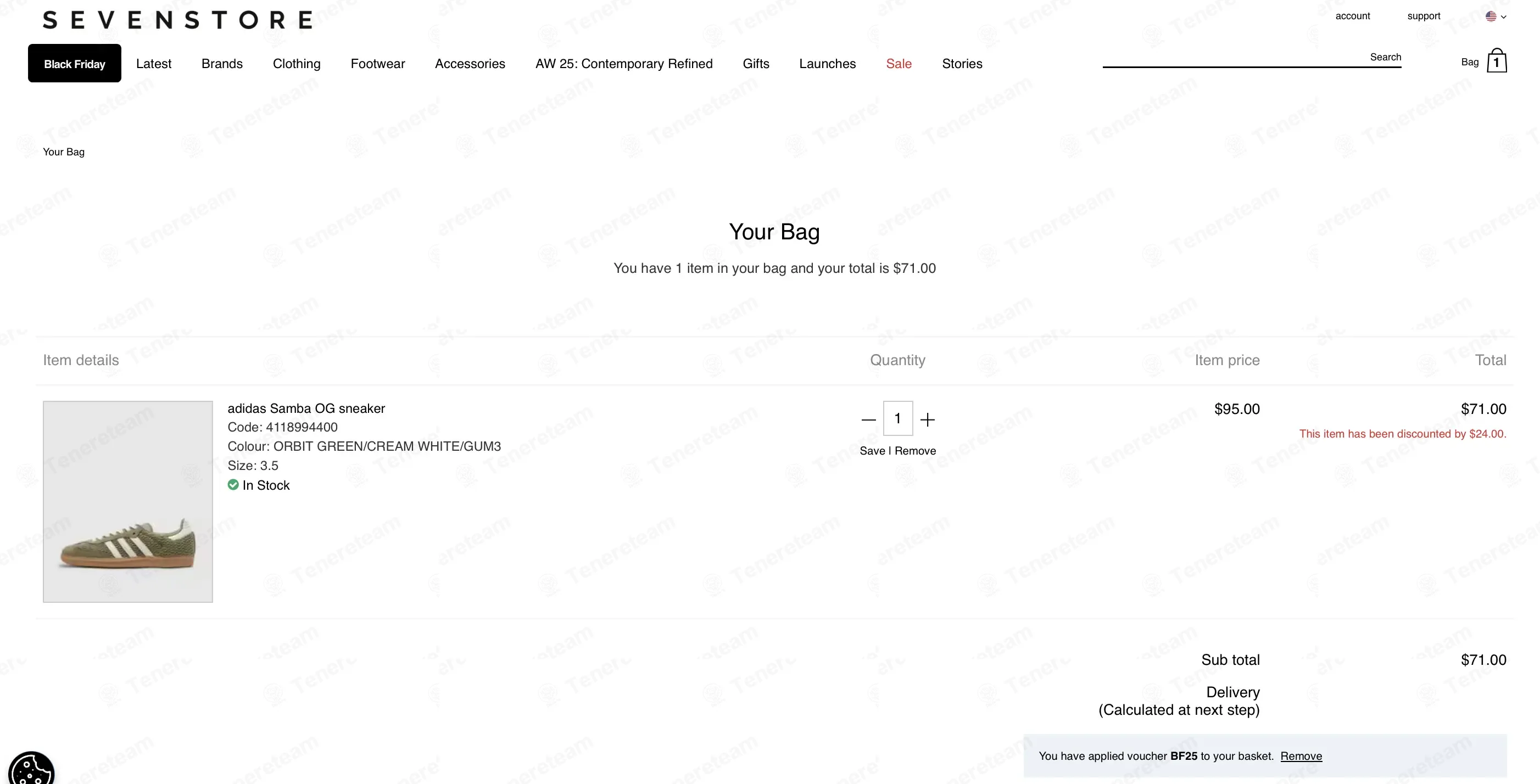1540x784 pixels.
Task: Click the adidas Samba OG sneaker title
Action: coord(305,408)
